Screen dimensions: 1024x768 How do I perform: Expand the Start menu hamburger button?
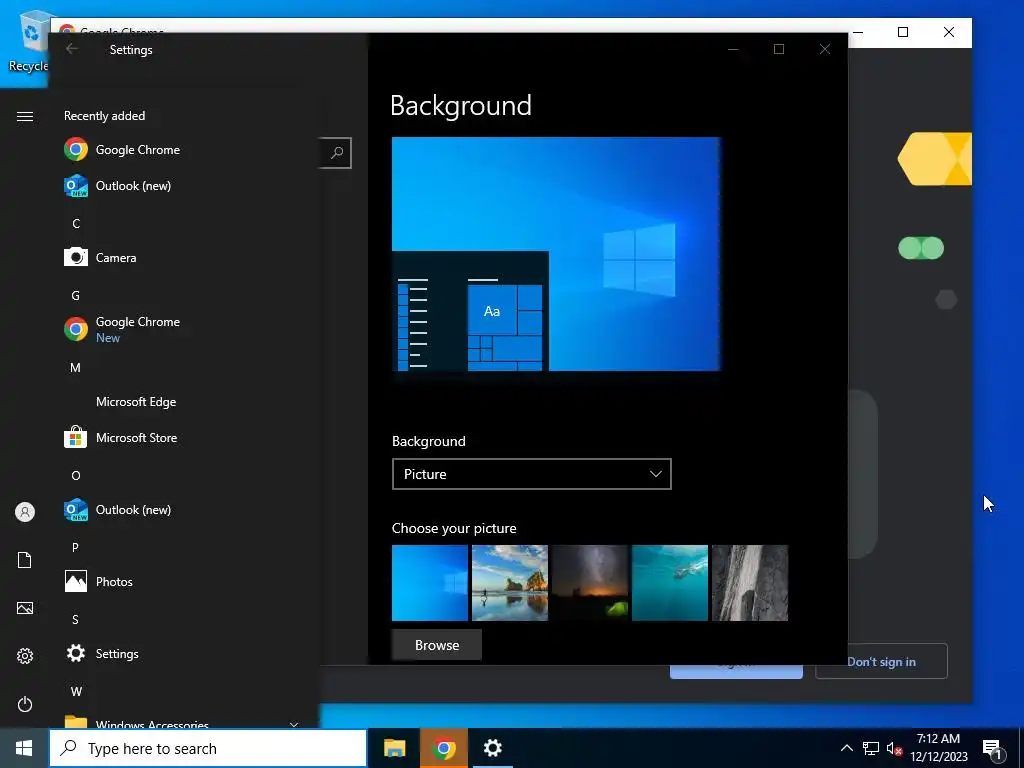coord(25,116)
